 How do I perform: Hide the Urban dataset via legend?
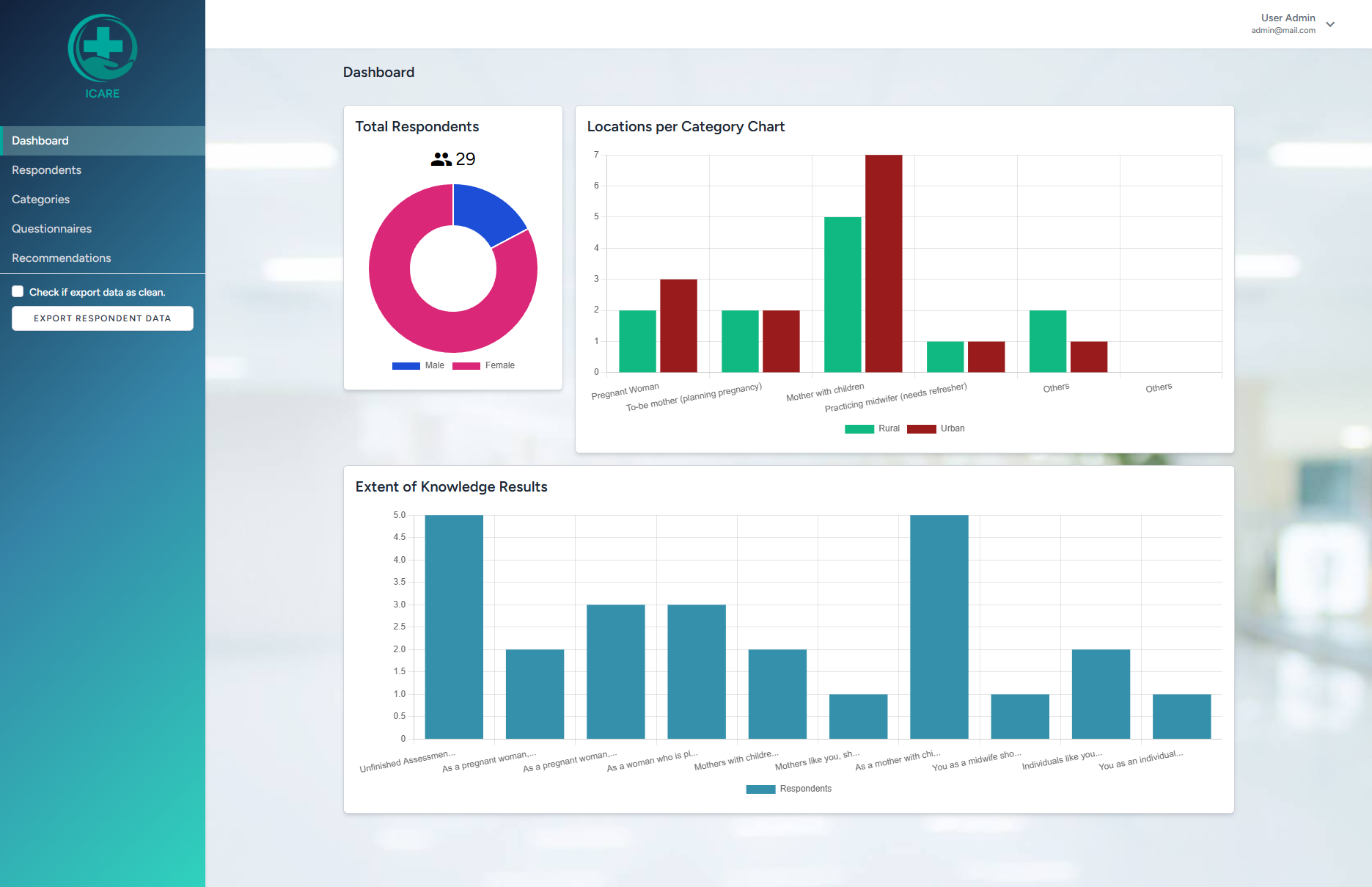pyautogui.click(x=921, y=428)
